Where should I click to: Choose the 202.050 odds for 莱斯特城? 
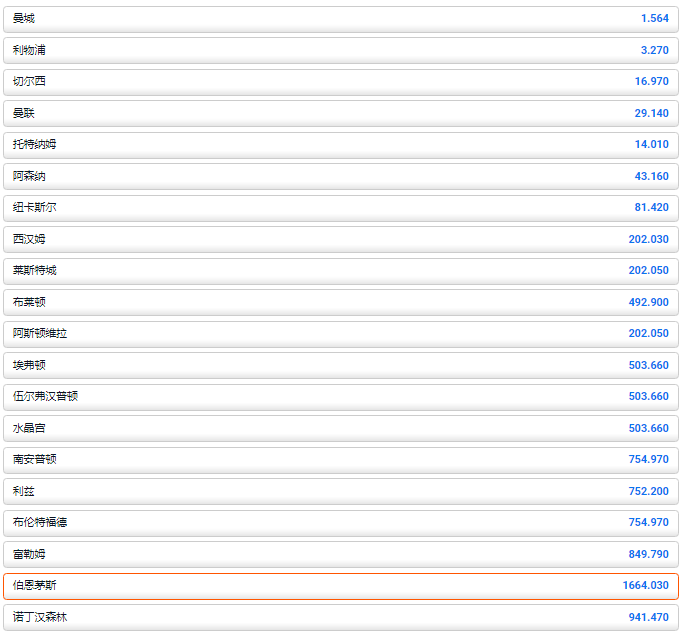click(648, 270)
